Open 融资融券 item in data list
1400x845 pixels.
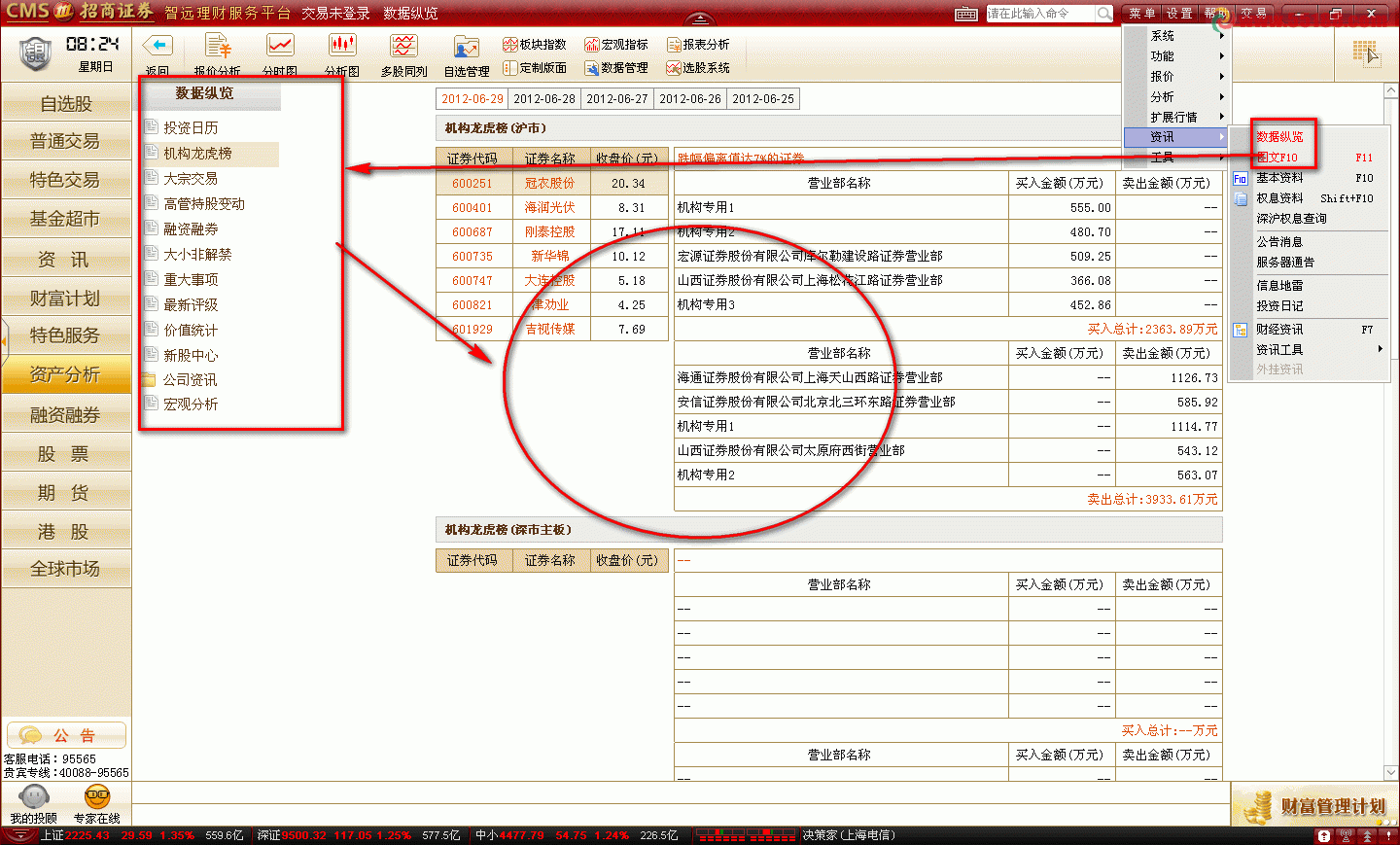[191, 229]
